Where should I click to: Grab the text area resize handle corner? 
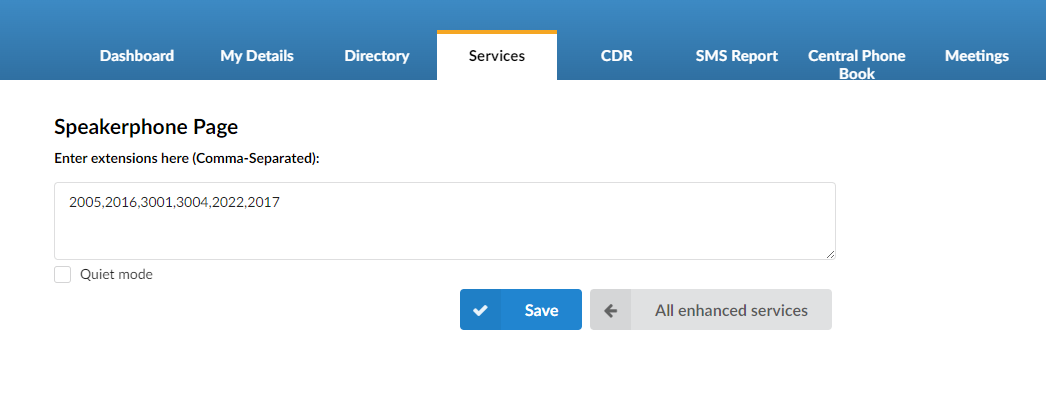[x=830, y=254]
